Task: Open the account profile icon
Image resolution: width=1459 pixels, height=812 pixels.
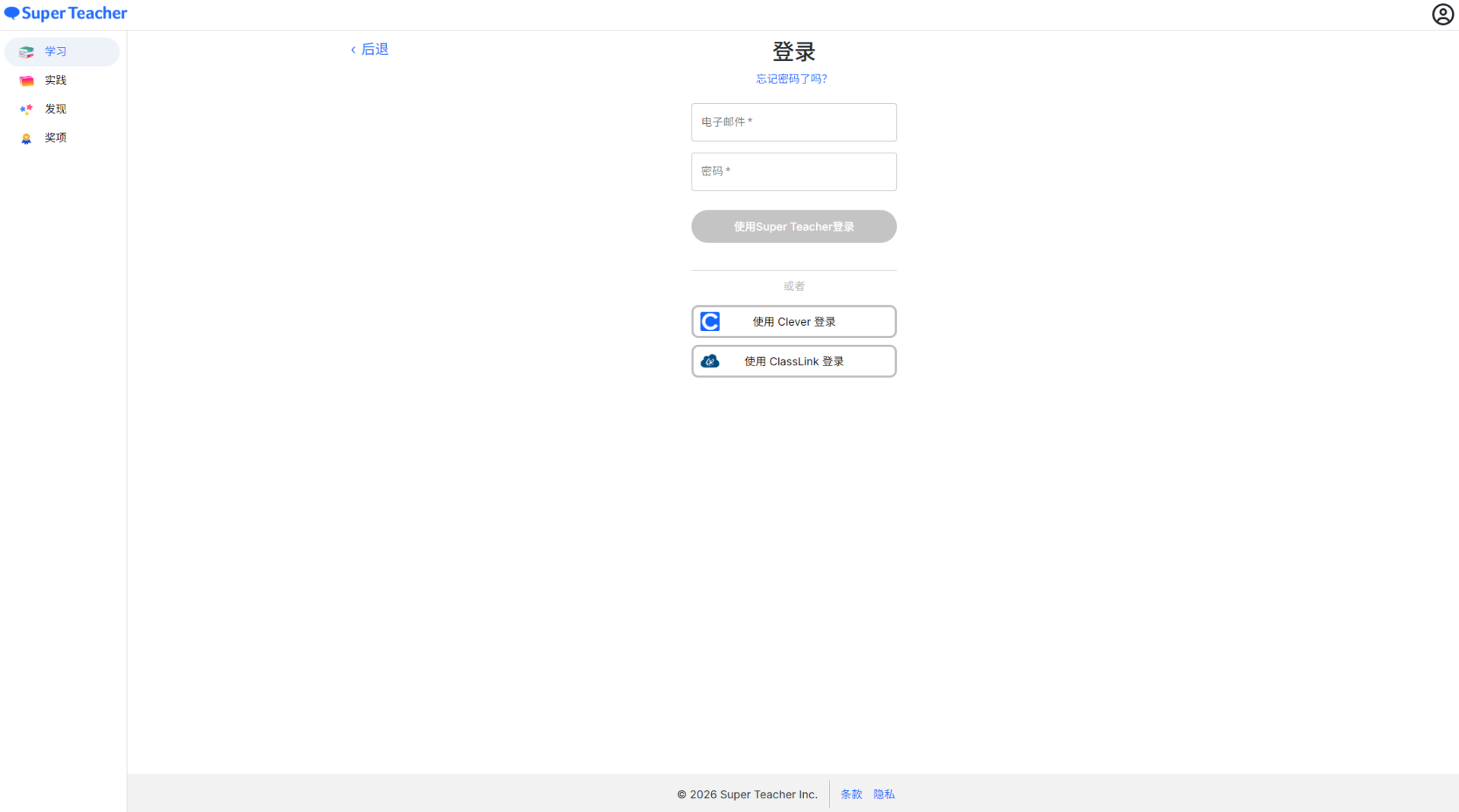Action: click(x=1442, y=14)
